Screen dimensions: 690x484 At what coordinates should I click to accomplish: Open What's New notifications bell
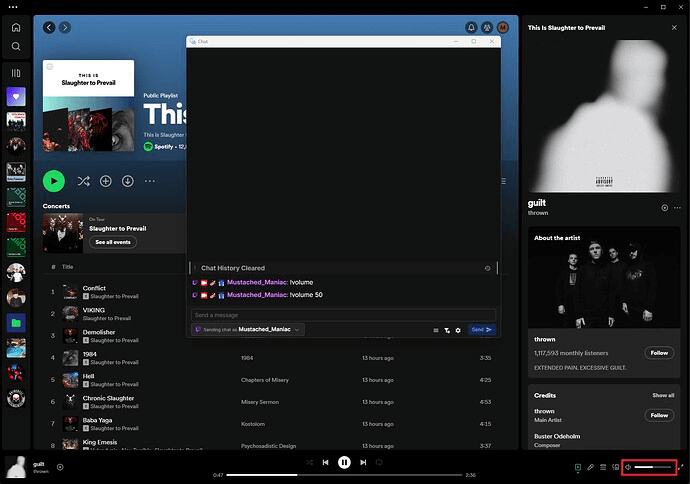(x=471, y=28)
